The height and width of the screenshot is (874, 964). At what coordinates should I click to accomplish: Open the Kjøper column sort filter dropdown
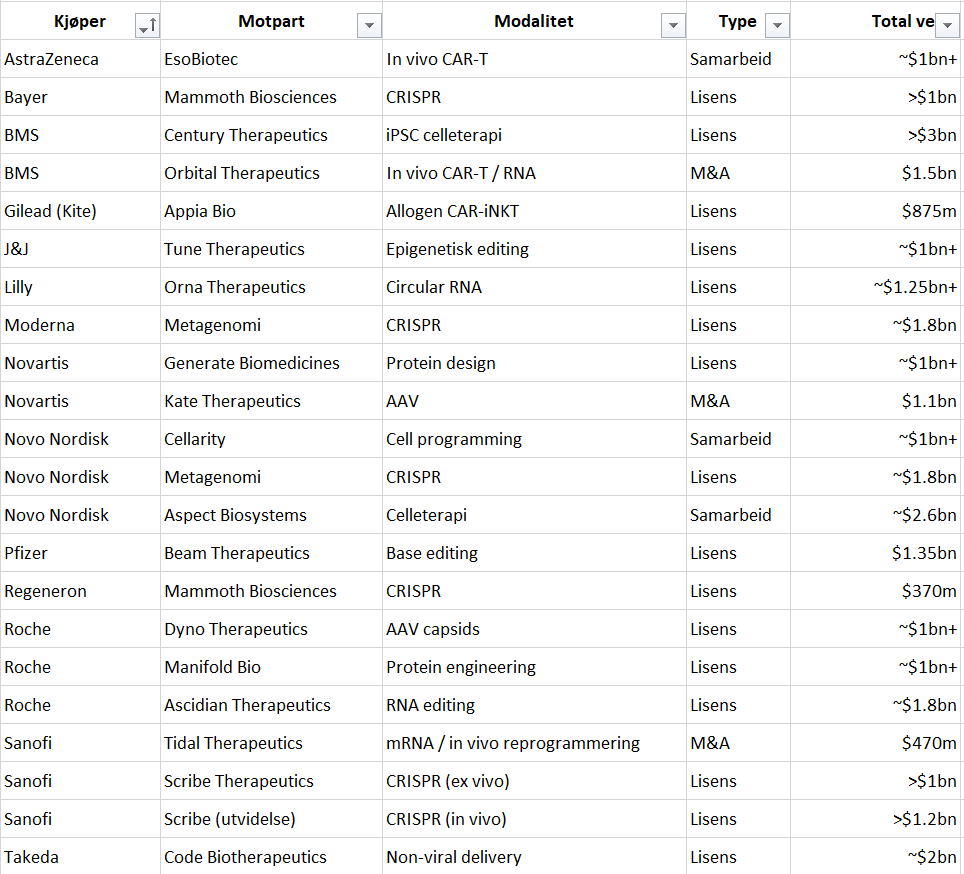[147, 26]
